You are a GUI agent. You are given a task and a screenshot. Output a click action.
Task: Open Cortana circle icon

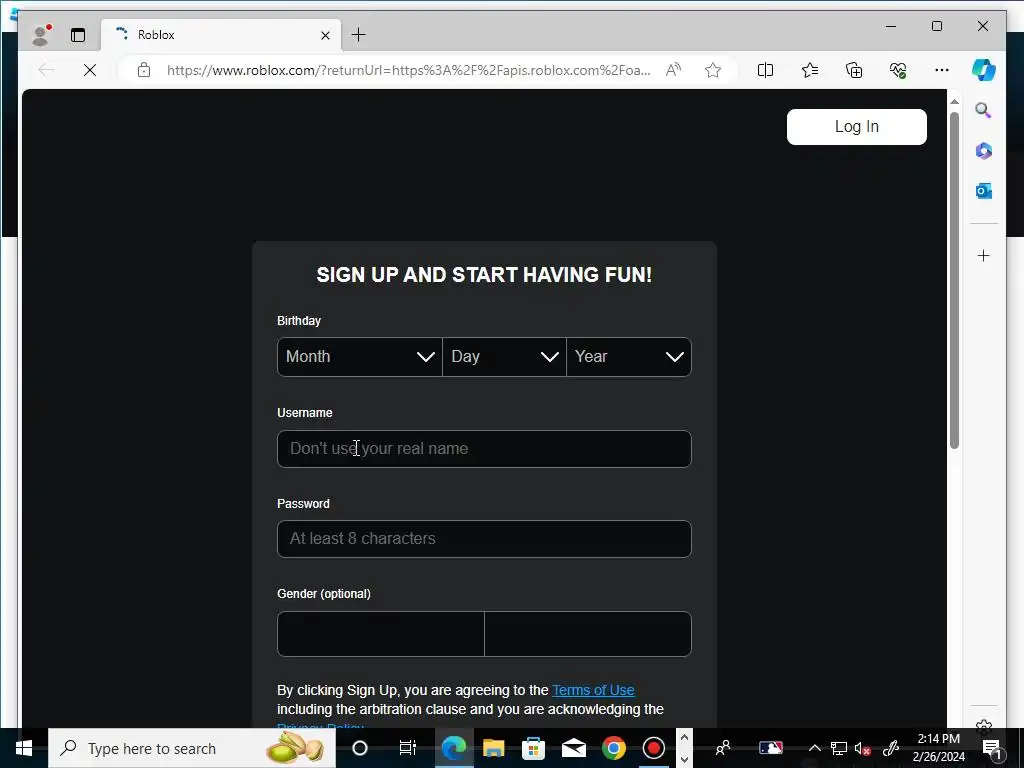click(x=360, y=748)
